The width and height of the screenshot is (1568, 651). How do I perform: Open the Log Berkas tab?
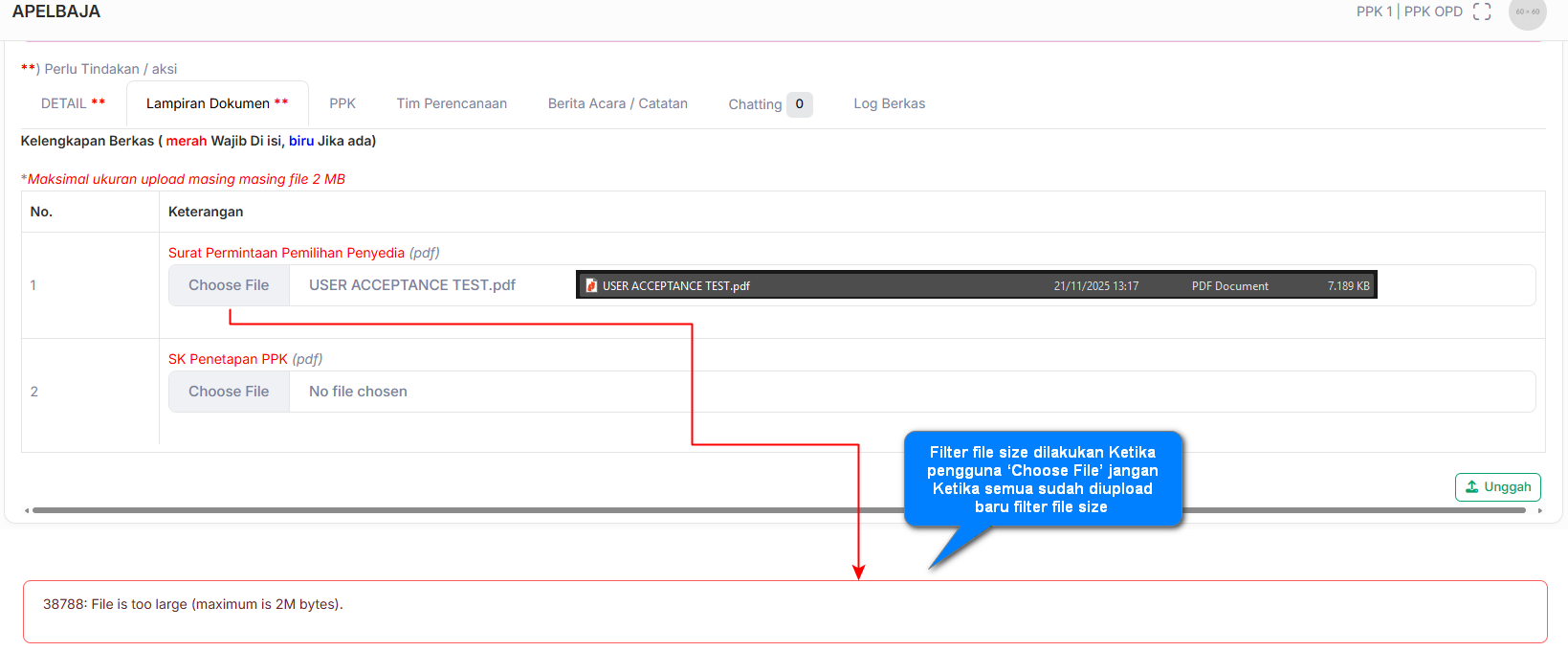click(x=890, y=103)
